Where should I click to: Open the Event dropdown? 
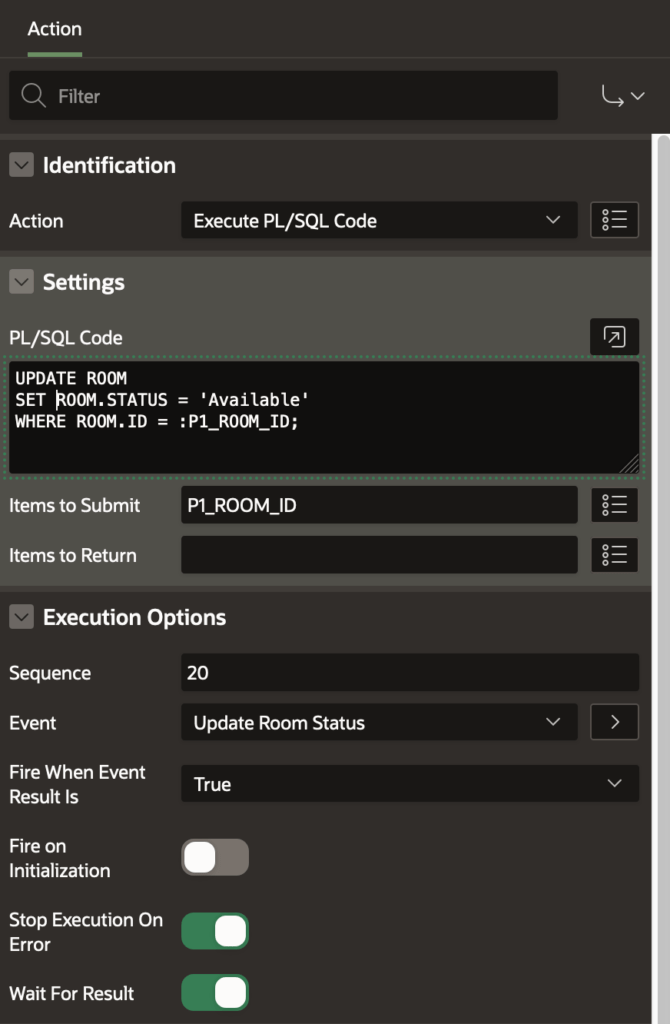(x=379, y=722)
